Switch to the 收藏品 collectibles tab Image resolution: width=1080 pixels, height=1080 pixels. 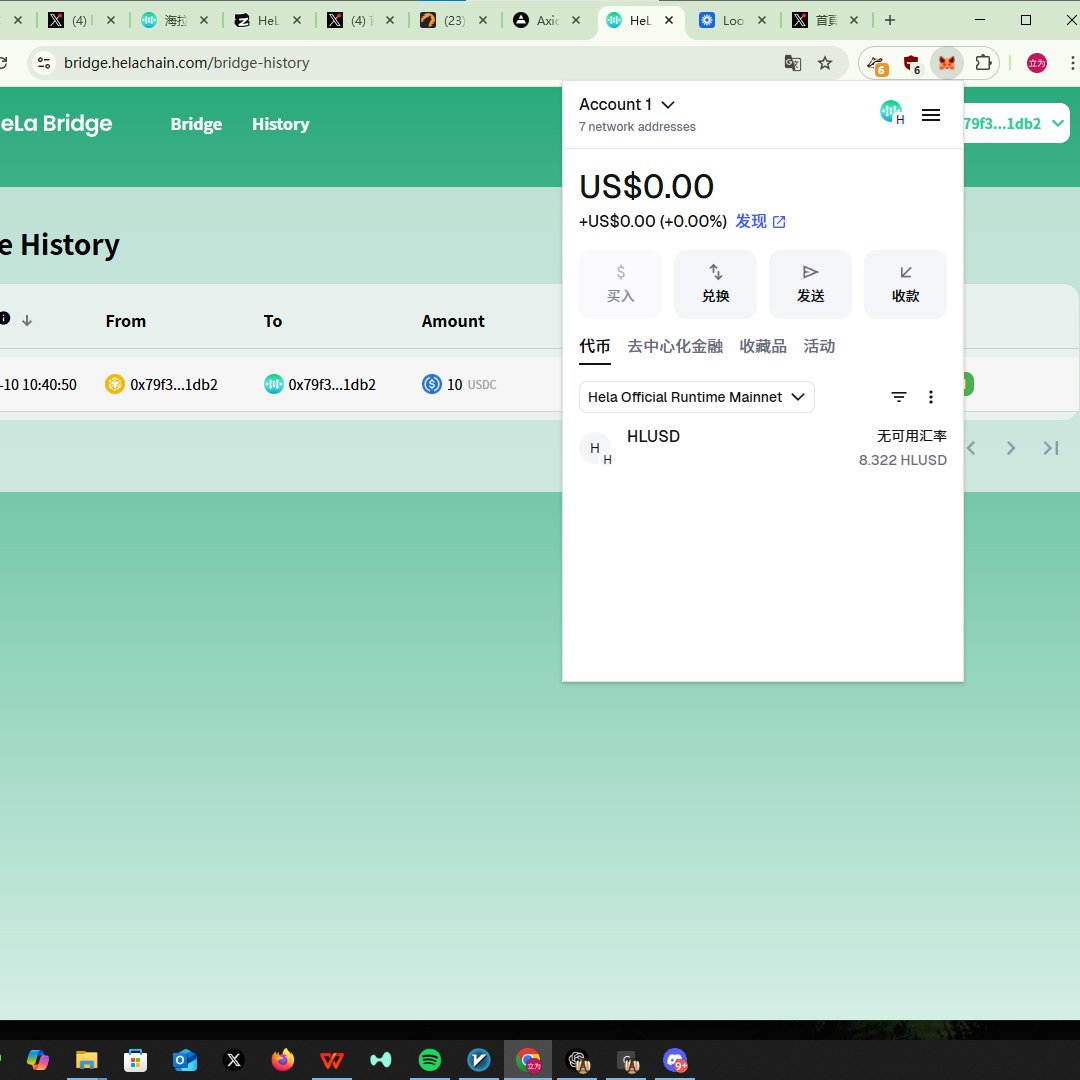tap(763, 346)
